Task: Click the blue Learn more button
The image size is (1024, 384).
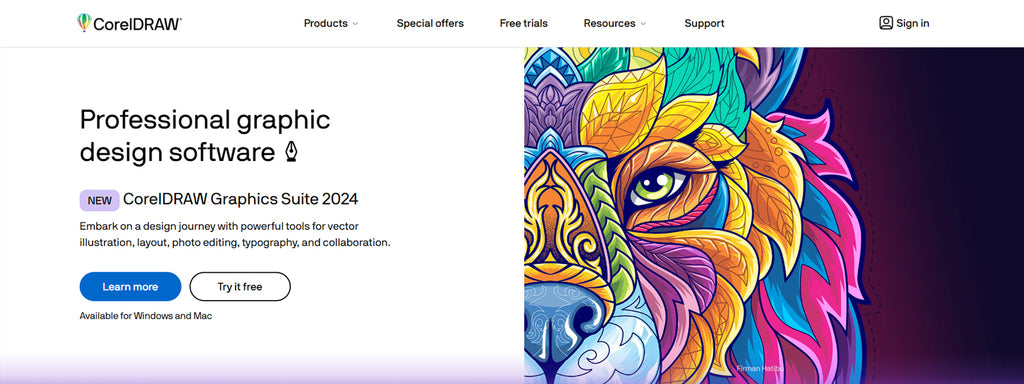Action: pos(130,287)
